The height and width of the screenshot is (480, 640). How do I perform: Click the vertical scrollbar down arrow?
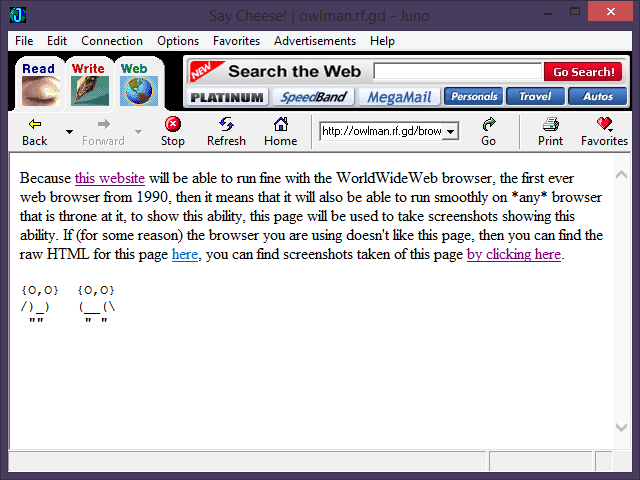point(622,427)
